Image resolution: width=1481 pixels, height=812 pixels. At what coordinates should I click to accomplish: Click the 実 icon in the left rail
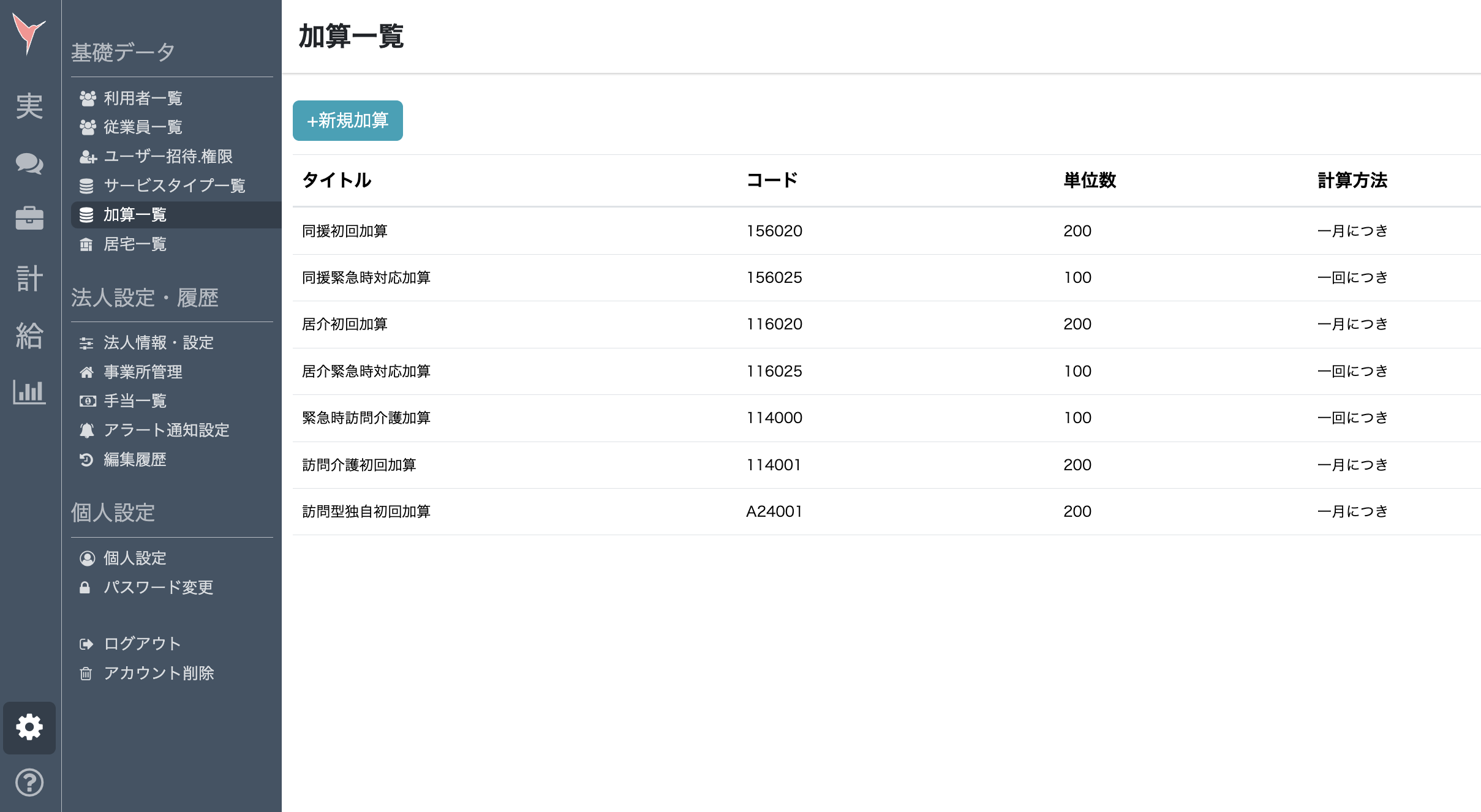point(29,107)
